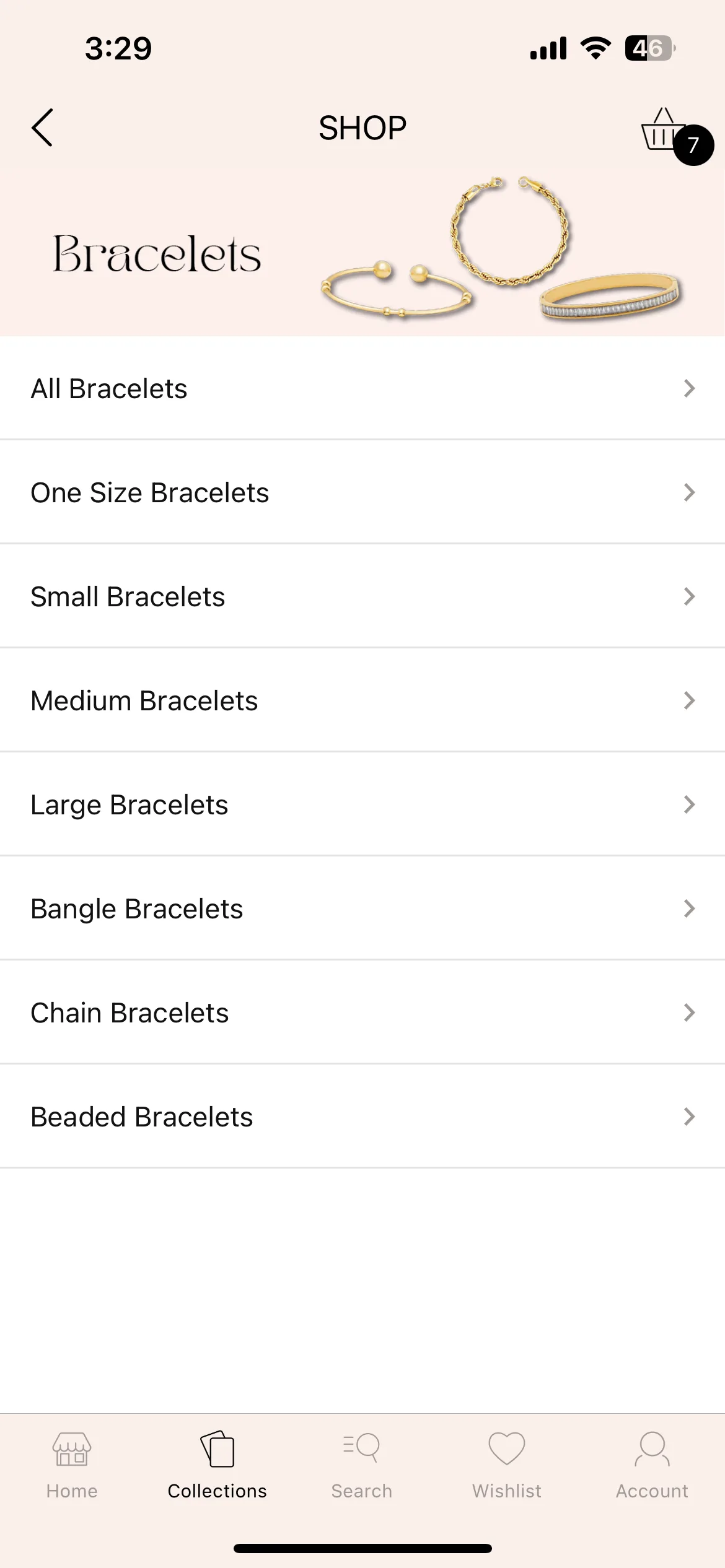The image size is (725, 1568).
Task: Select Bangle Bracelets from list
Action: click(362, 908)
